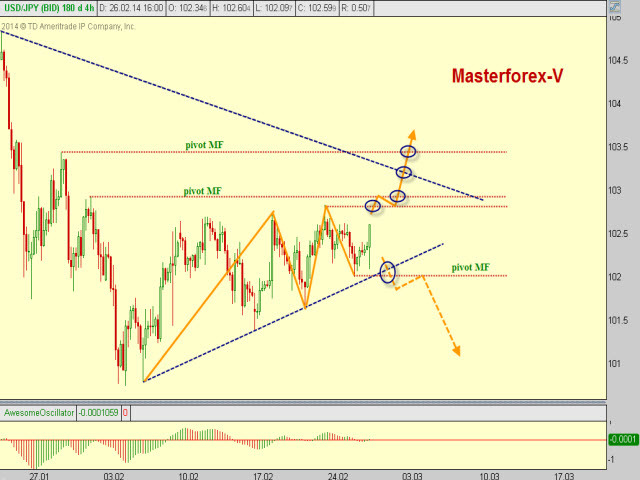
Task: Click the Range value R: 0.50
Action: (x=356, y=8)
